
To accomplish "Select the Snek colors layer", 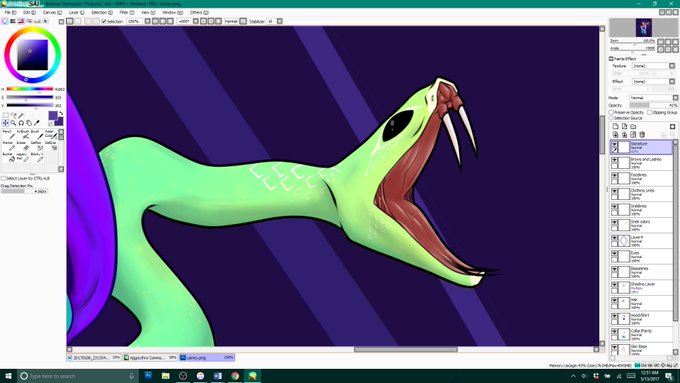I will point(641,225).
